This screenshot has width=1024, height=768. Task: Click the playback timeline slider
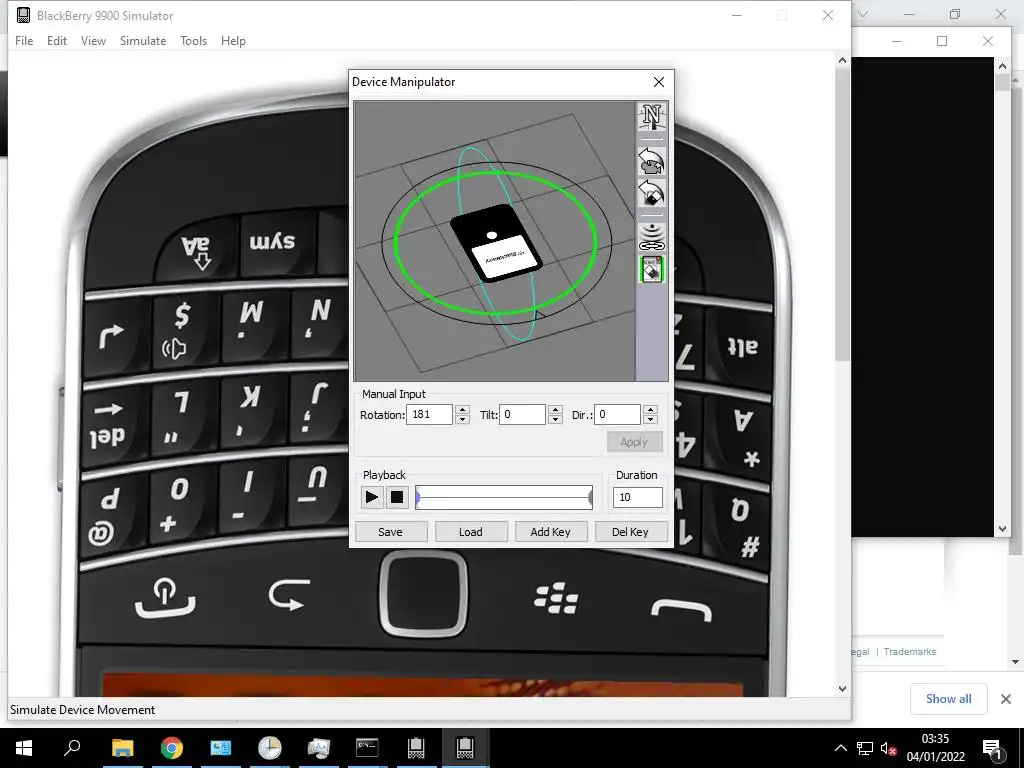click(x=504, y=498)
